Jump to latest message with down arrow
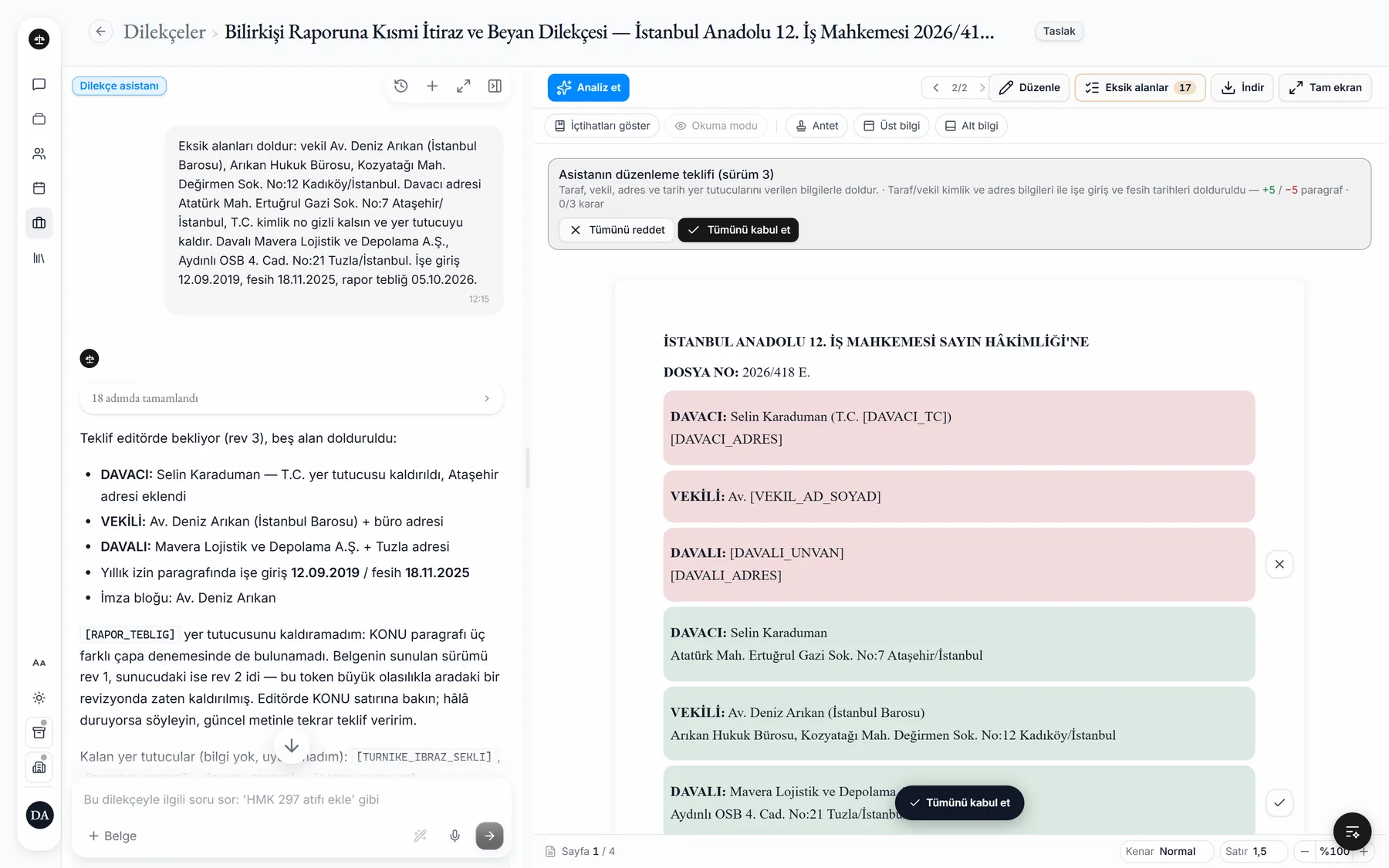The width and height of the screenshot is (1389, 868). 292,746
